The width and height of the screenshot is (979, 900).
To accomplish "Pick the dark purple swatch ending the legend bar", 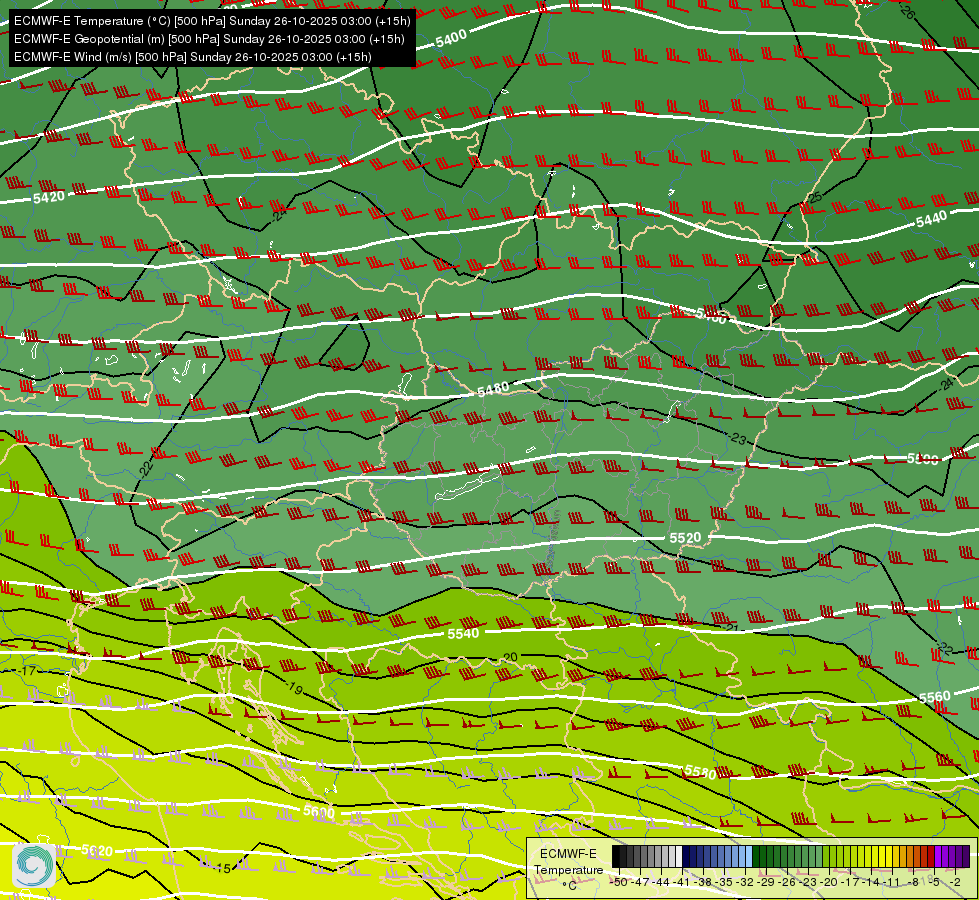I will (967, 856).
